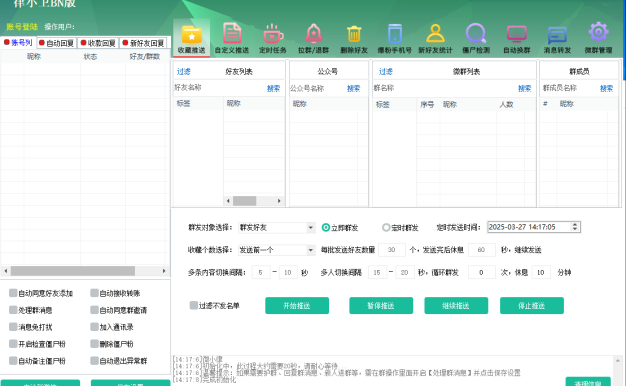Focus the 好友名称 search field
This screenshot has width=626, height=386.
point(219,88)
